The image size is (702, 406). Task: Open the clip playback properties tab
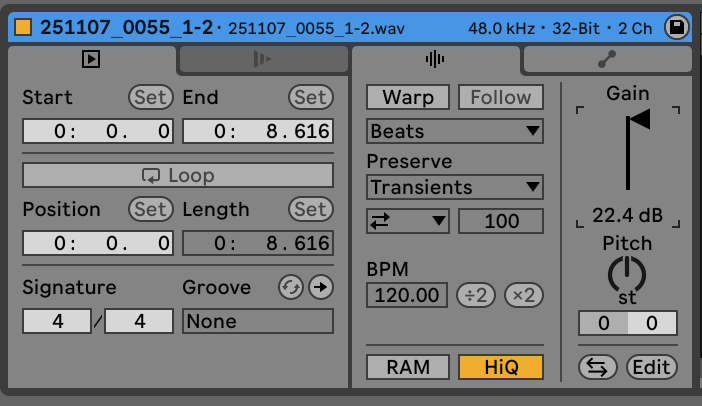point(91,59)
